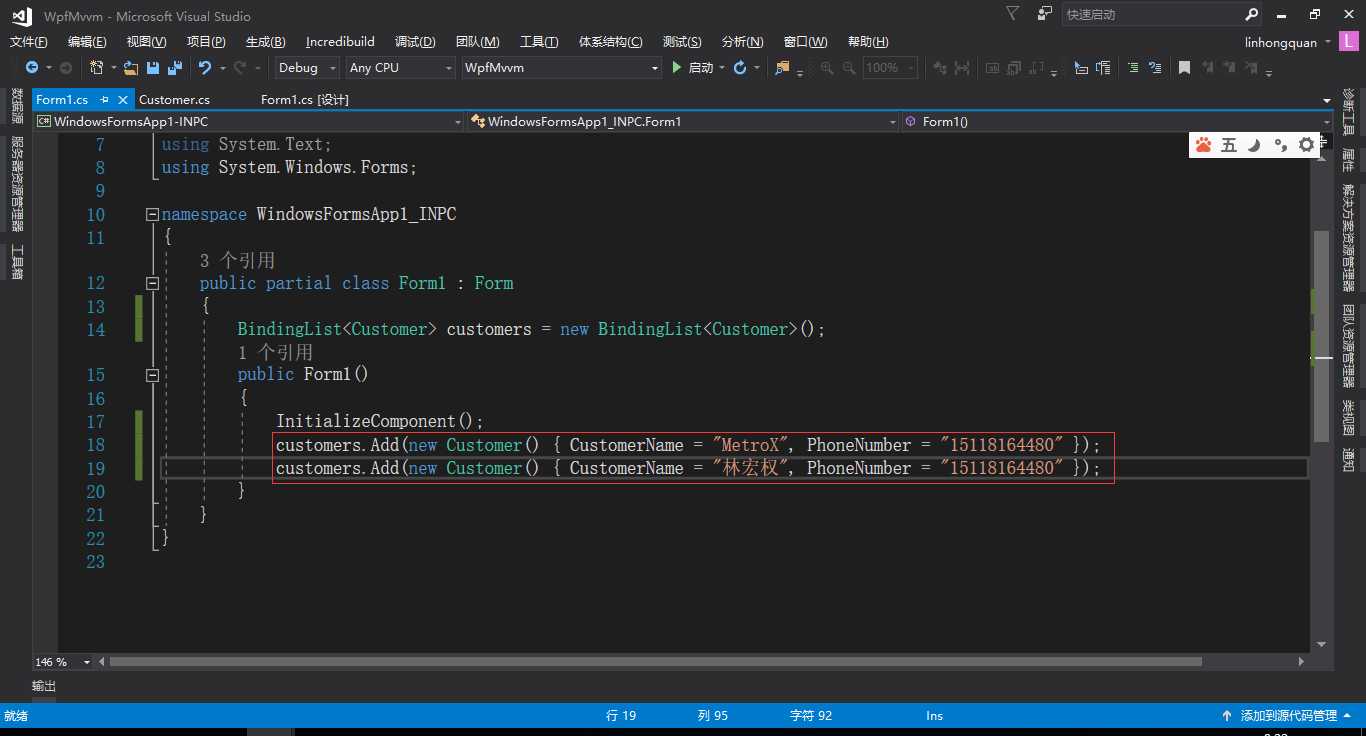Toggle a bookmark with the bookmark icon
Image resolution: width=1366 pixels, height=736 pixels.
[1184, 68]
